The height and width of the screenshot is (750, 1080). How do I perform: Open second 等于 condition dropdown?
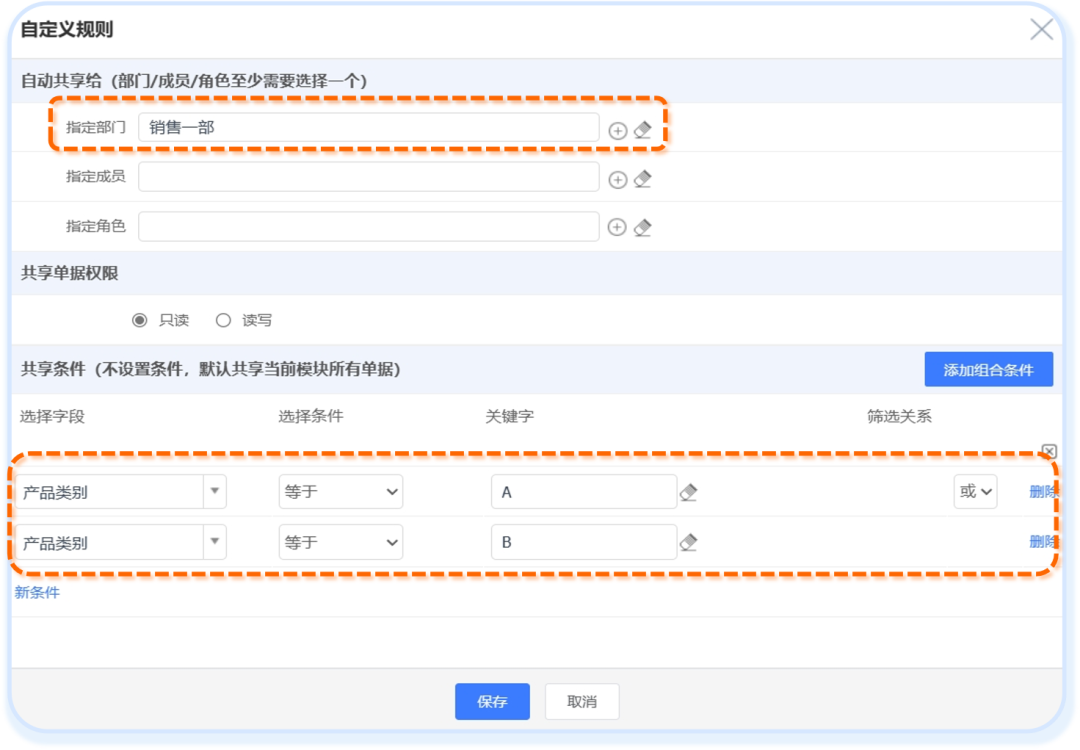(340, 542)
